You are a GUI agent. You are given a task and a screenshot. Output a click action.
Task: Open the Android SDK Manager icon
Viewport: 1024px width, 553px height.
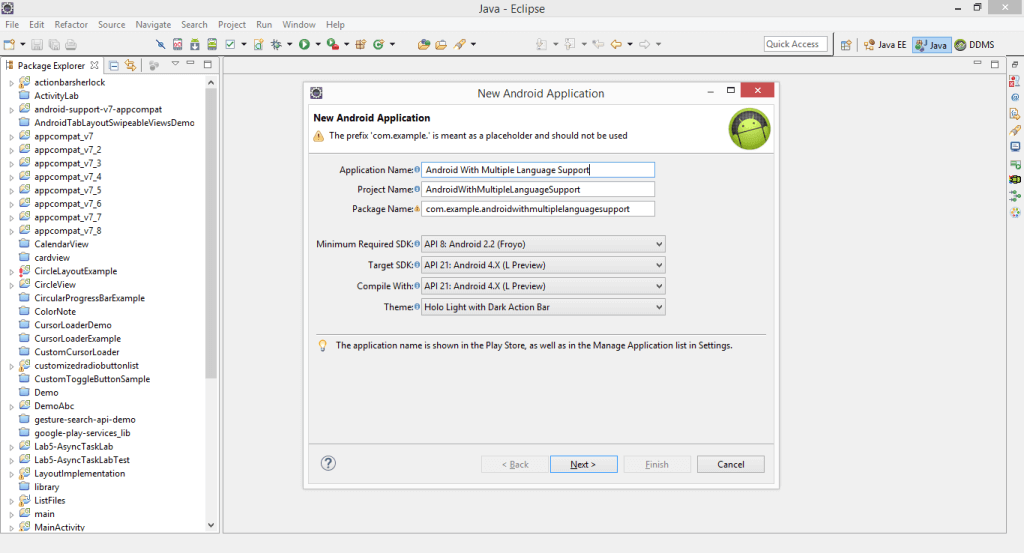(195, 44)
